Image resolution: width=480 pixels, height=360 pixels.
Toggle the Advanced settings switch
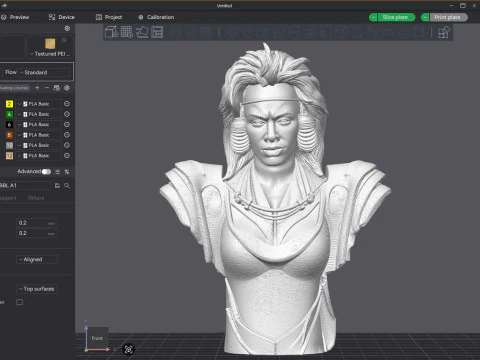pyautogui.click(x=46, y=172)
